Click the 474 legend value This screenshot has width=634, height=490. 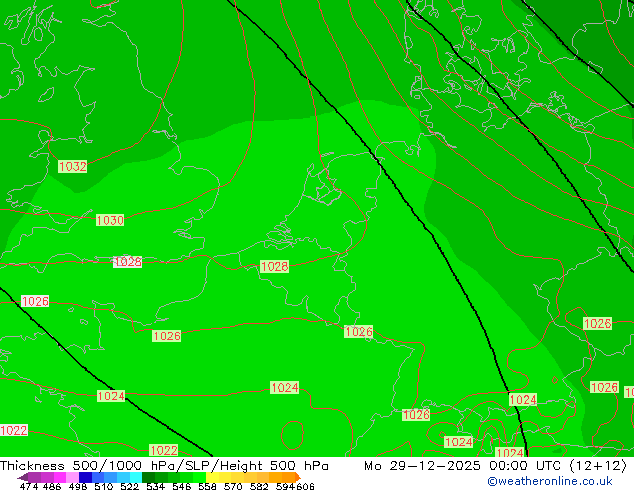(29, 486)
